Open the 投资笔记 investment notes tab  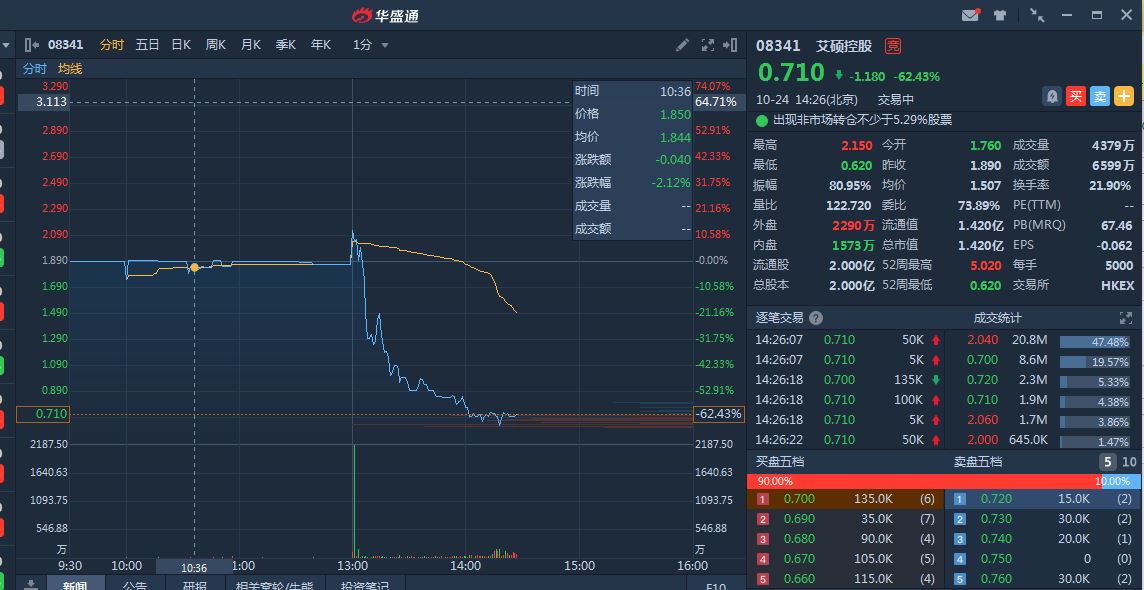coord(365,584)
